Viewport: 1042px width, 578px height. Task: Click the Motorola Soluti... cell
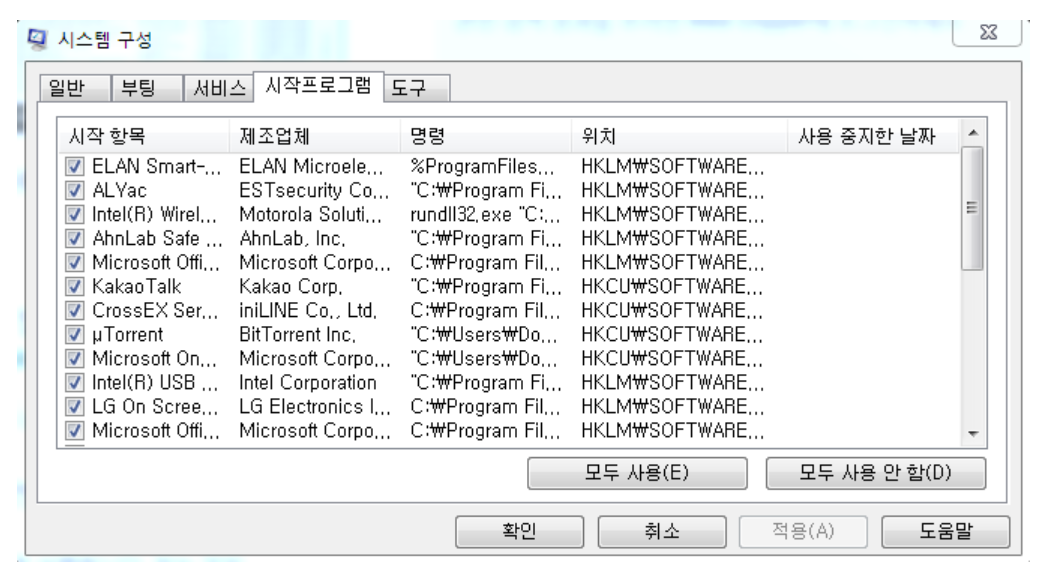(x=310, y=215)
